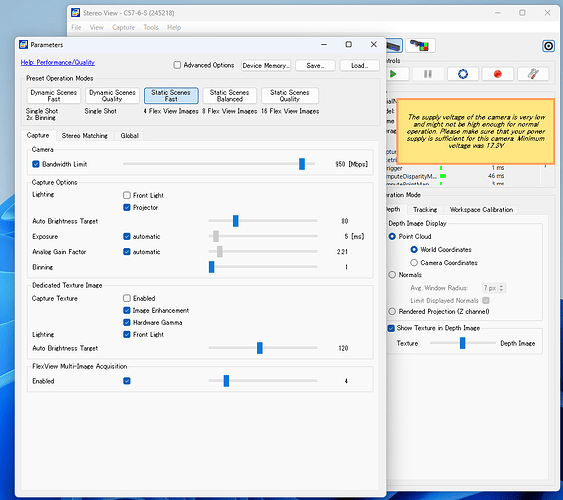Toggle Show Texture in Depth Image checkbox
This screenshot has width=563, height=500.
coord(391,328)
